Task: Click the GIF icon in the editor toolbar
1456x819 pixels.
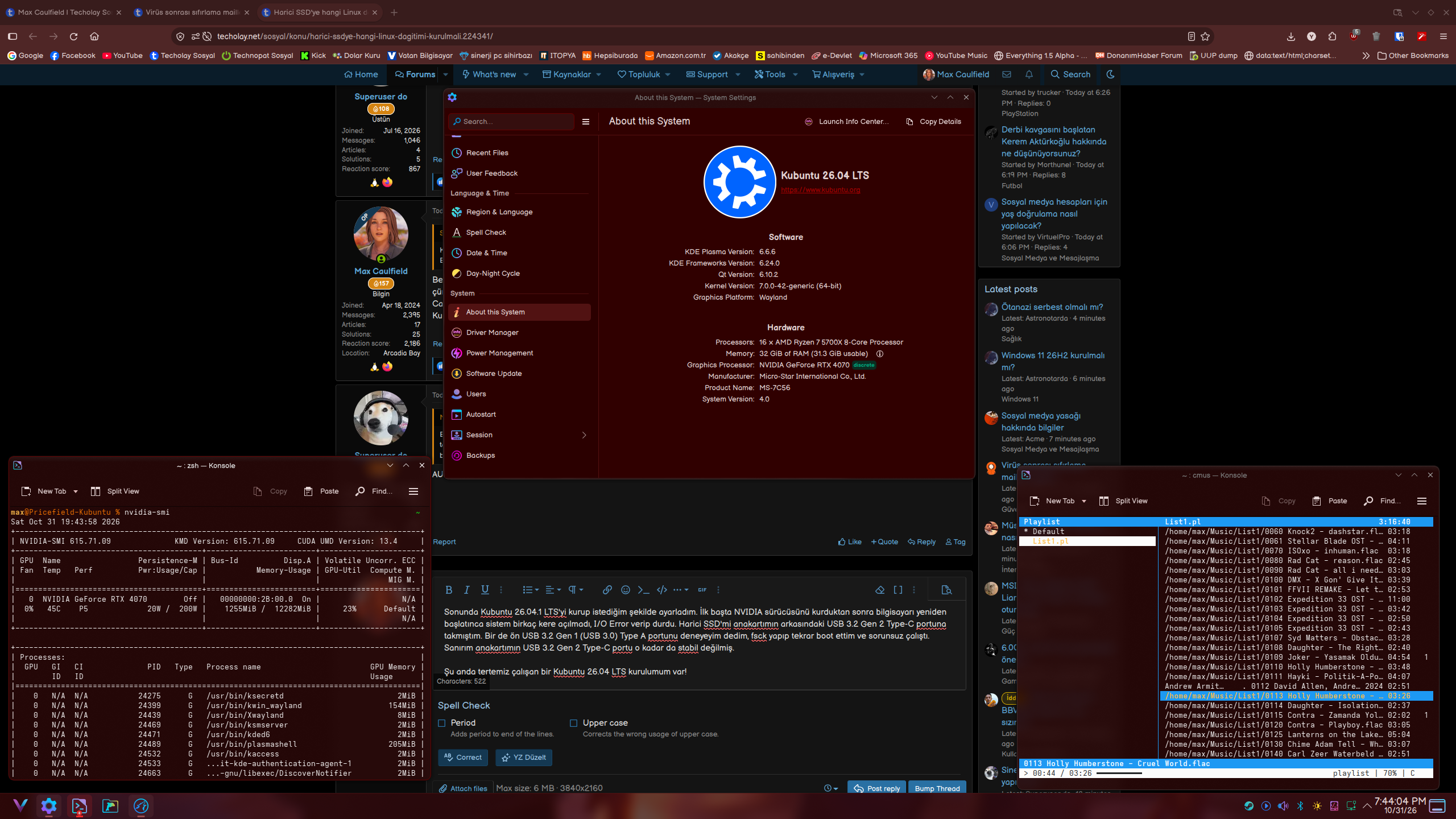Action: click(702, 590)
